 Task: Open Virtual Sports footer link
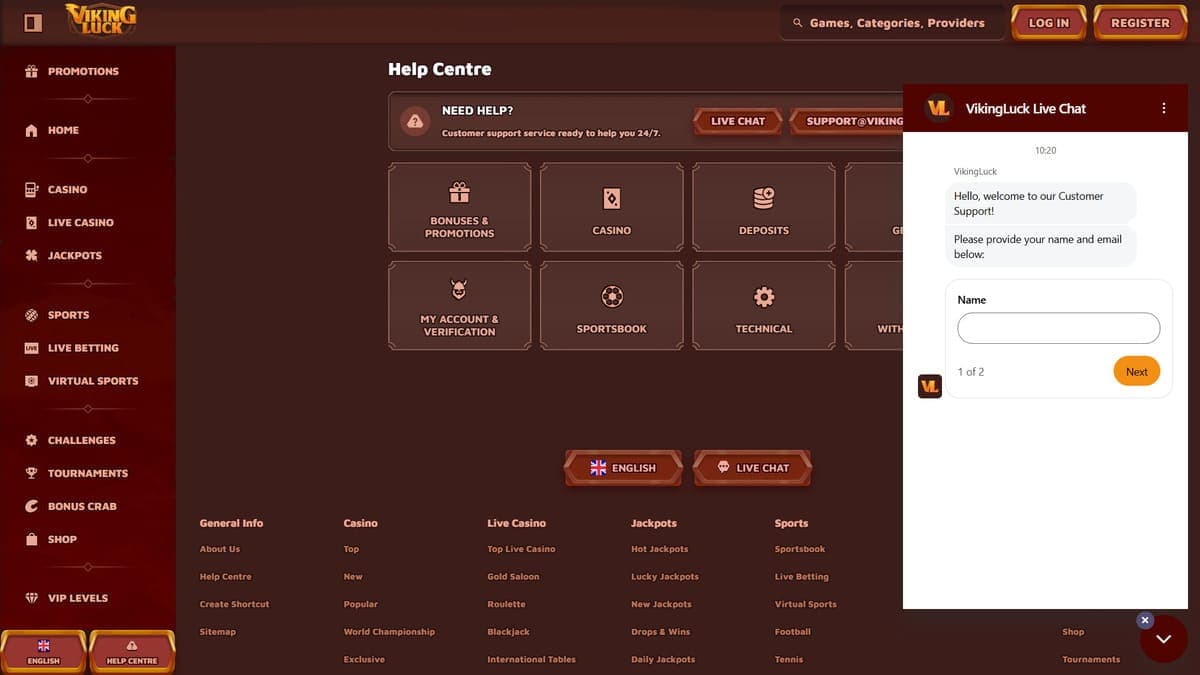point(806,604)
